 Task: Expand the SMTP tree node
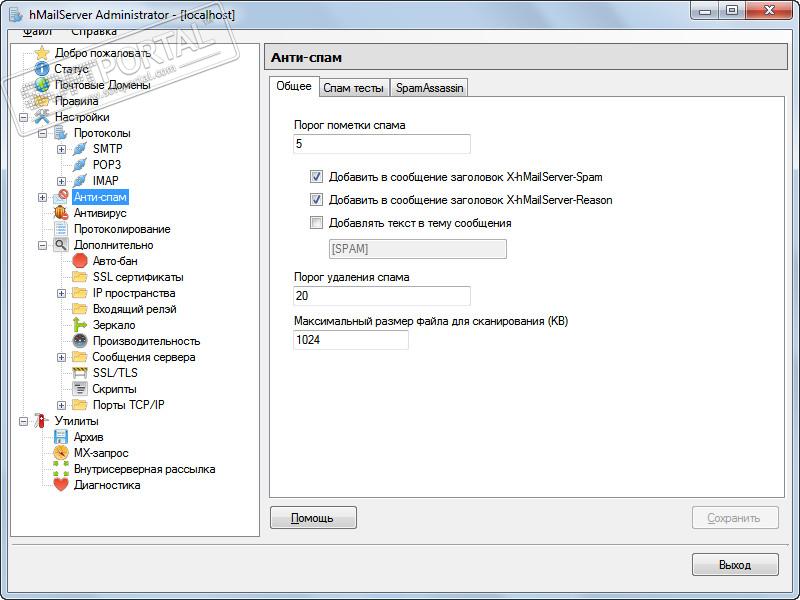coord(61,149)
